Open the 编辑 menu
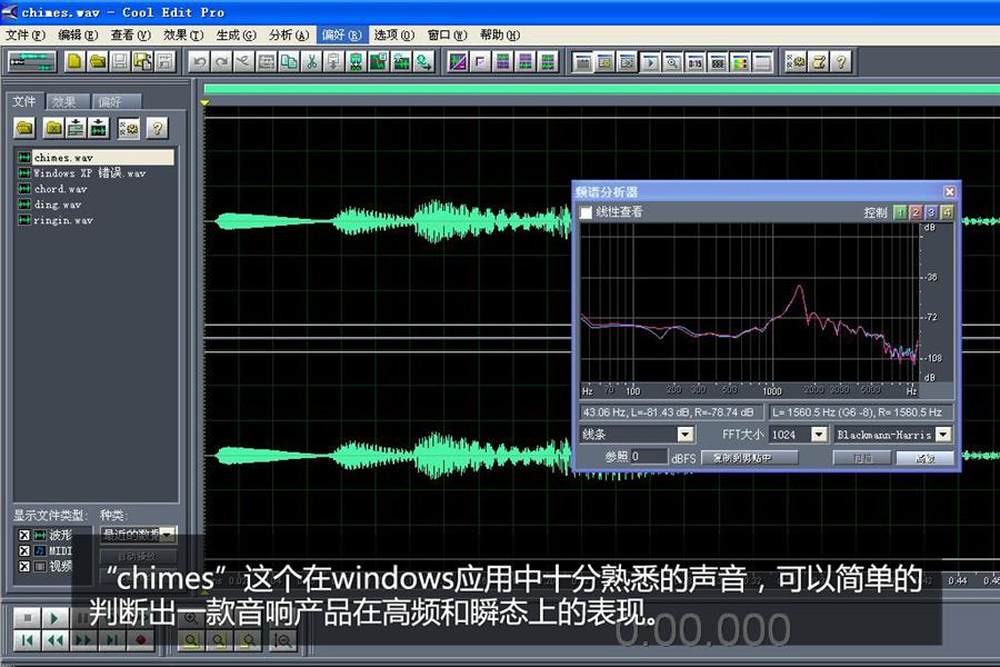Viewport: 1000px width, 667px height. point(78,35)
